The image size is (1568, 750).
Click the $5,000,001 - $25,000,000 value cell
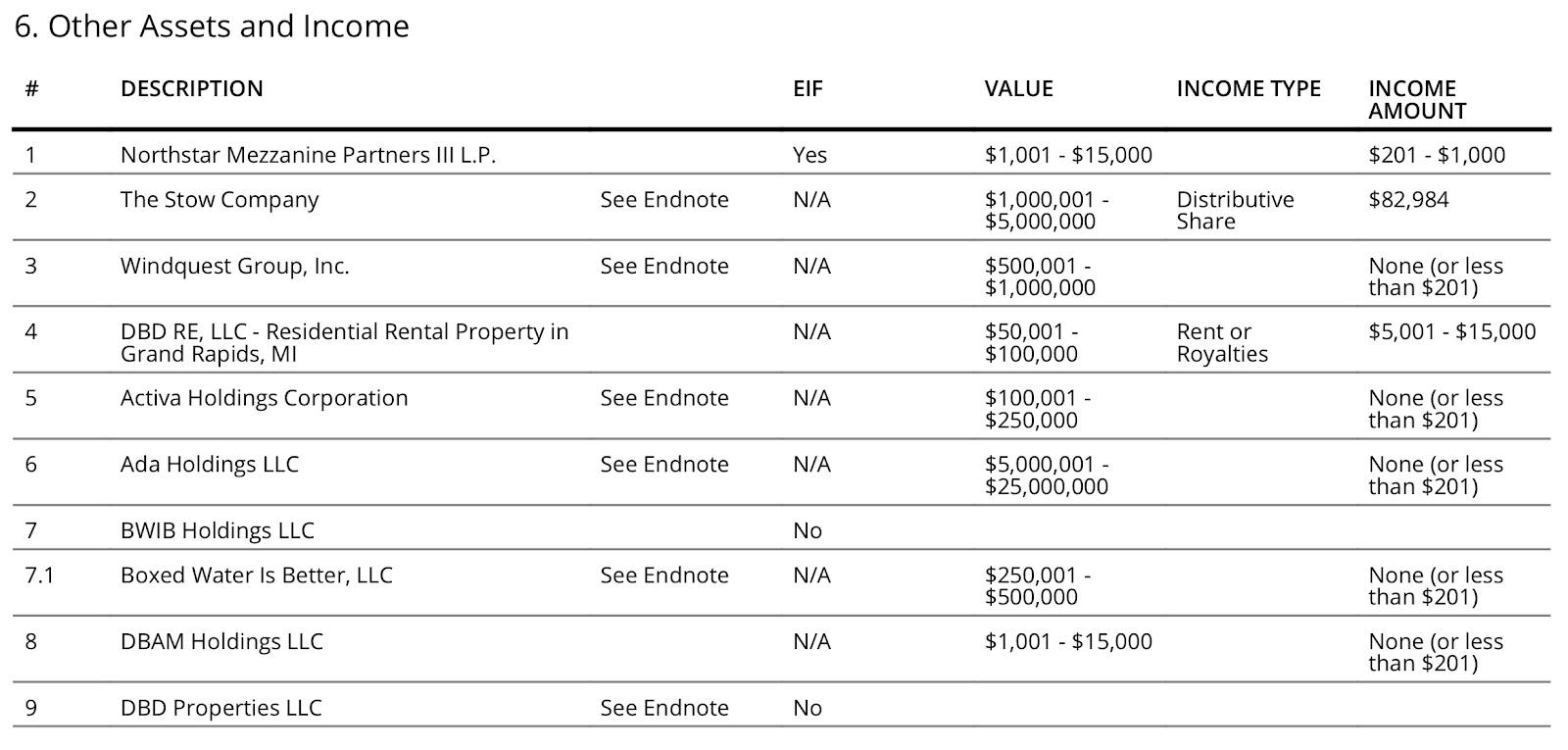(x=1047, y=475)
